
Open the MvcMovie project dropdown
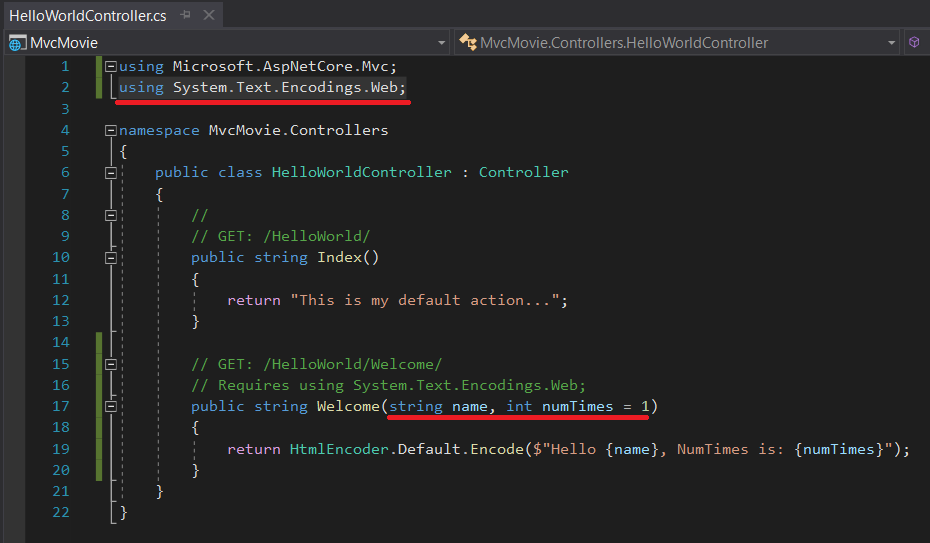click(x=441, y=43)
